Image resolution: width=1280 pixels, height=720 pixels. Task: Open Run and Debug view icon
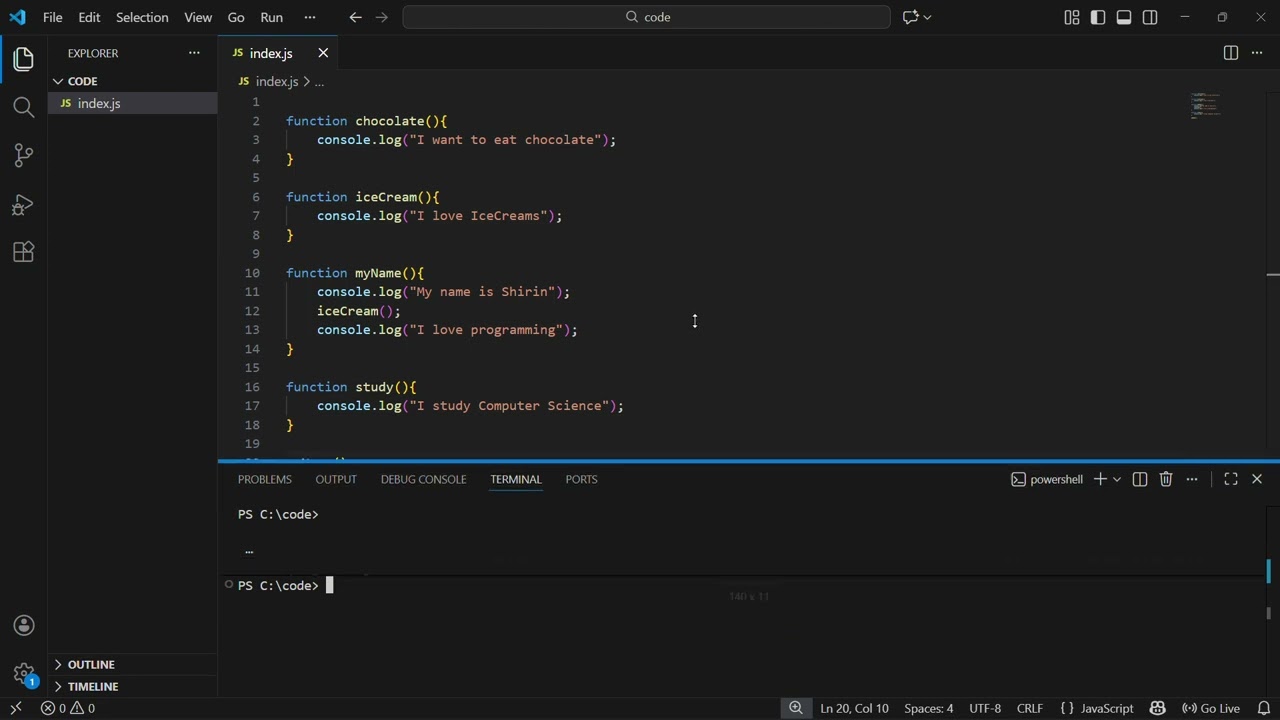click(24, 204)
